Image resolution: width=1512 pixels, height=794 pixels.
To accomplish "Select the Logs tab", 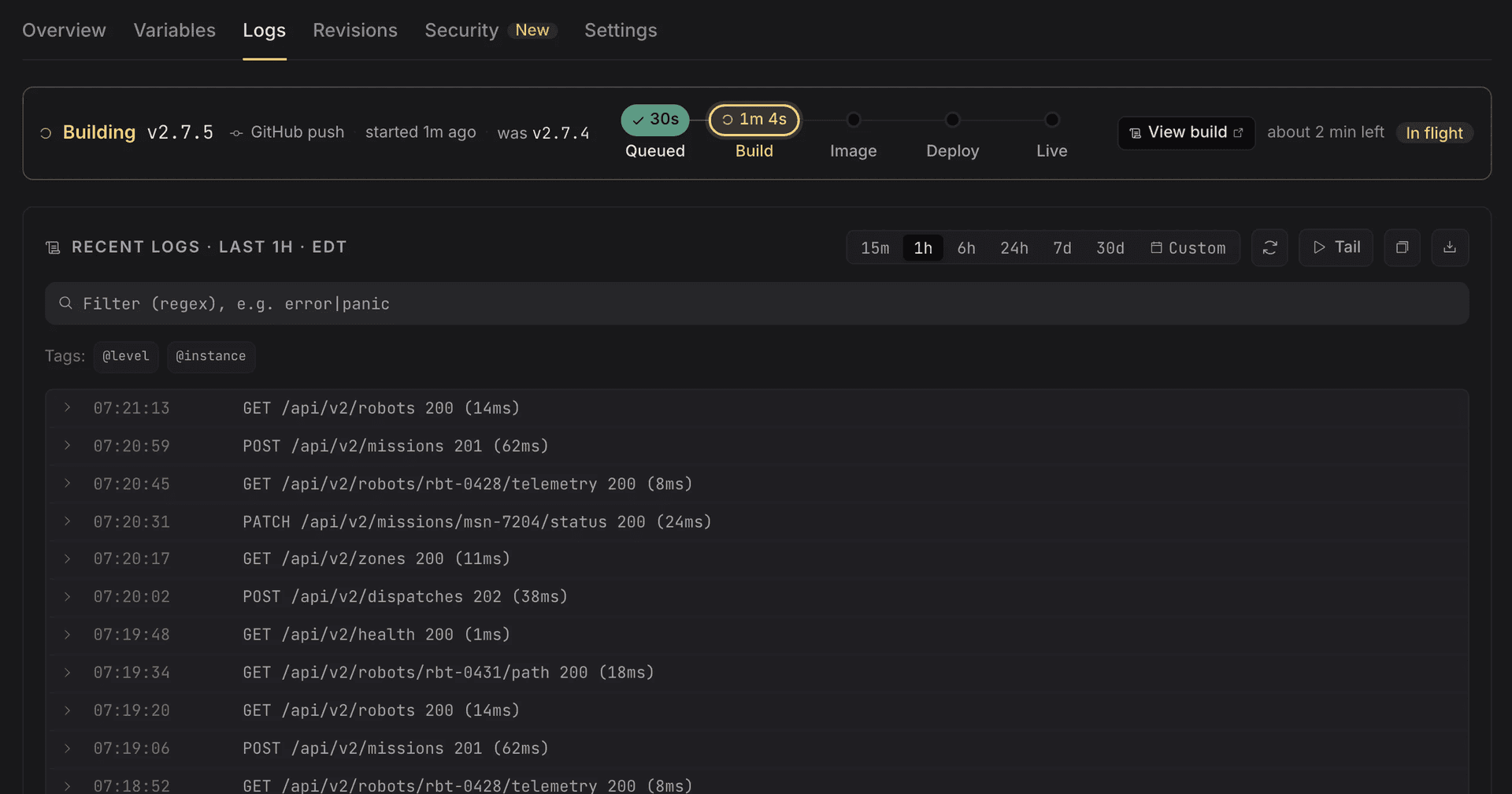I will pos(264,30).
